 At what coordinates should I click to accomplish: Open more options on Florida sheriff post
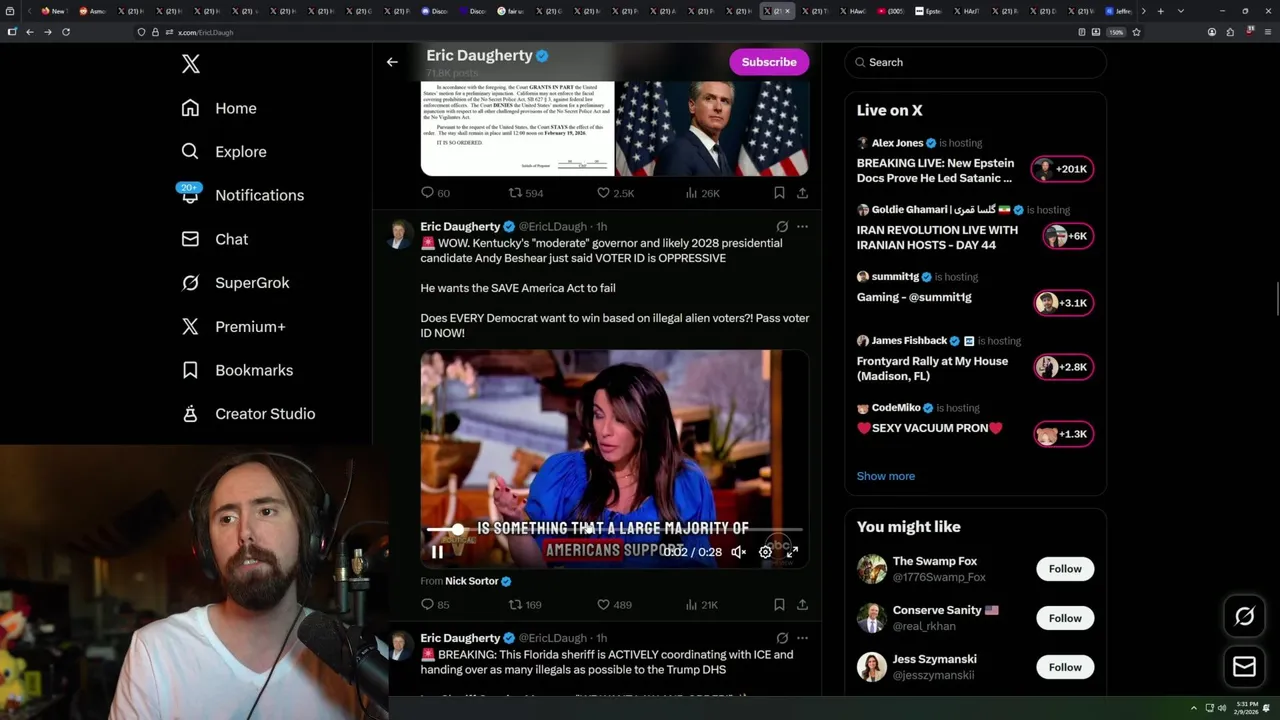click(x=802, y=638)
